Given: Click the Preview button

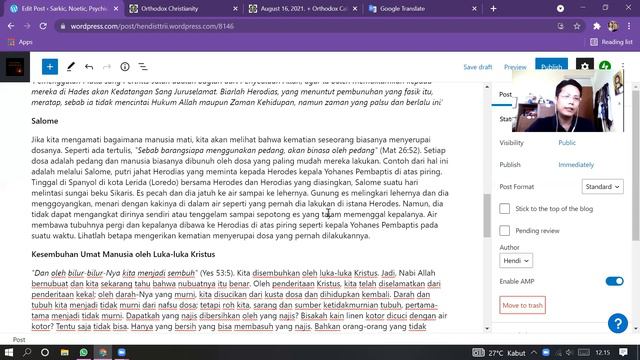Looking at the screenshot, I should 515,67.
